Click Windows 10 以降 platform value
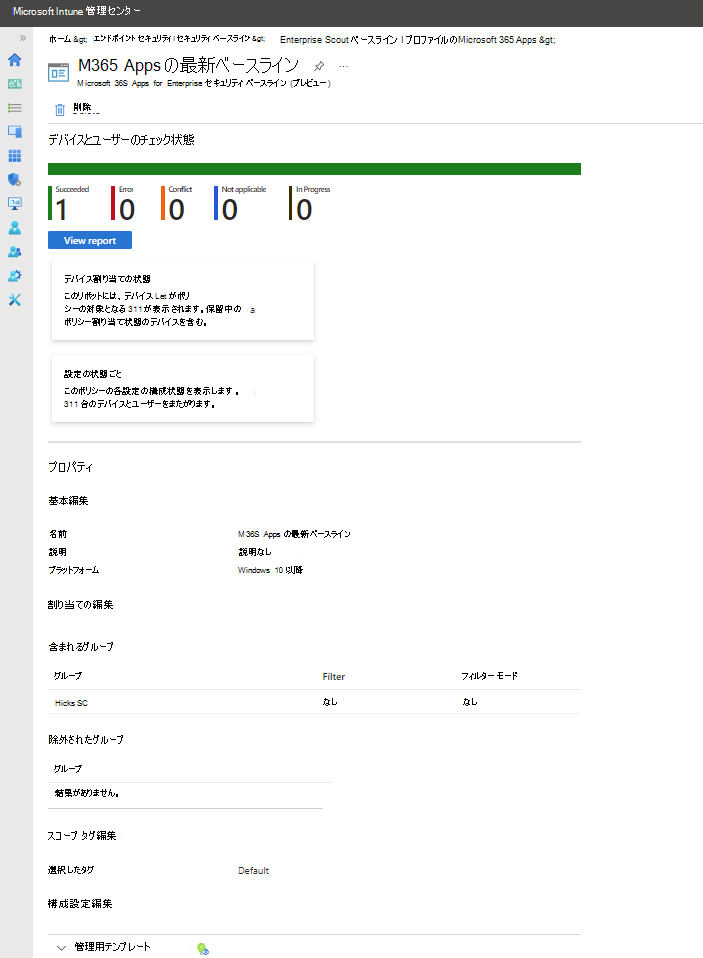Screen dimensions: 703x958 click(x=271, y=570)
